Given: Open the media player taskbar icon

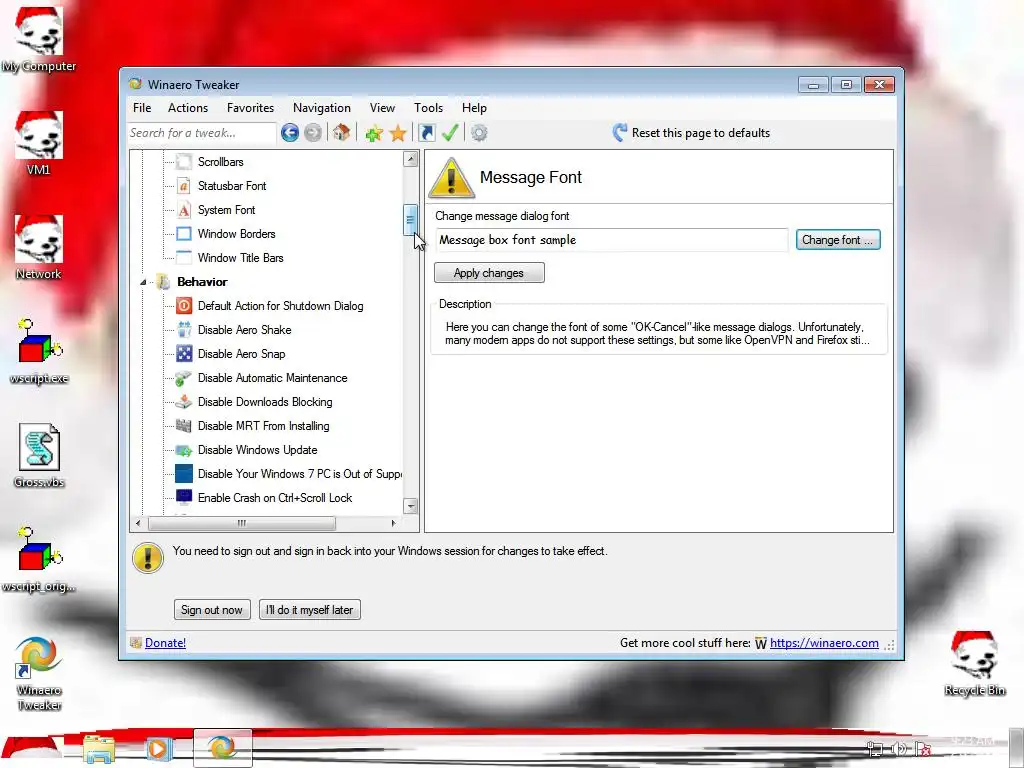Looking at the screenshot, I should point(158,748).
